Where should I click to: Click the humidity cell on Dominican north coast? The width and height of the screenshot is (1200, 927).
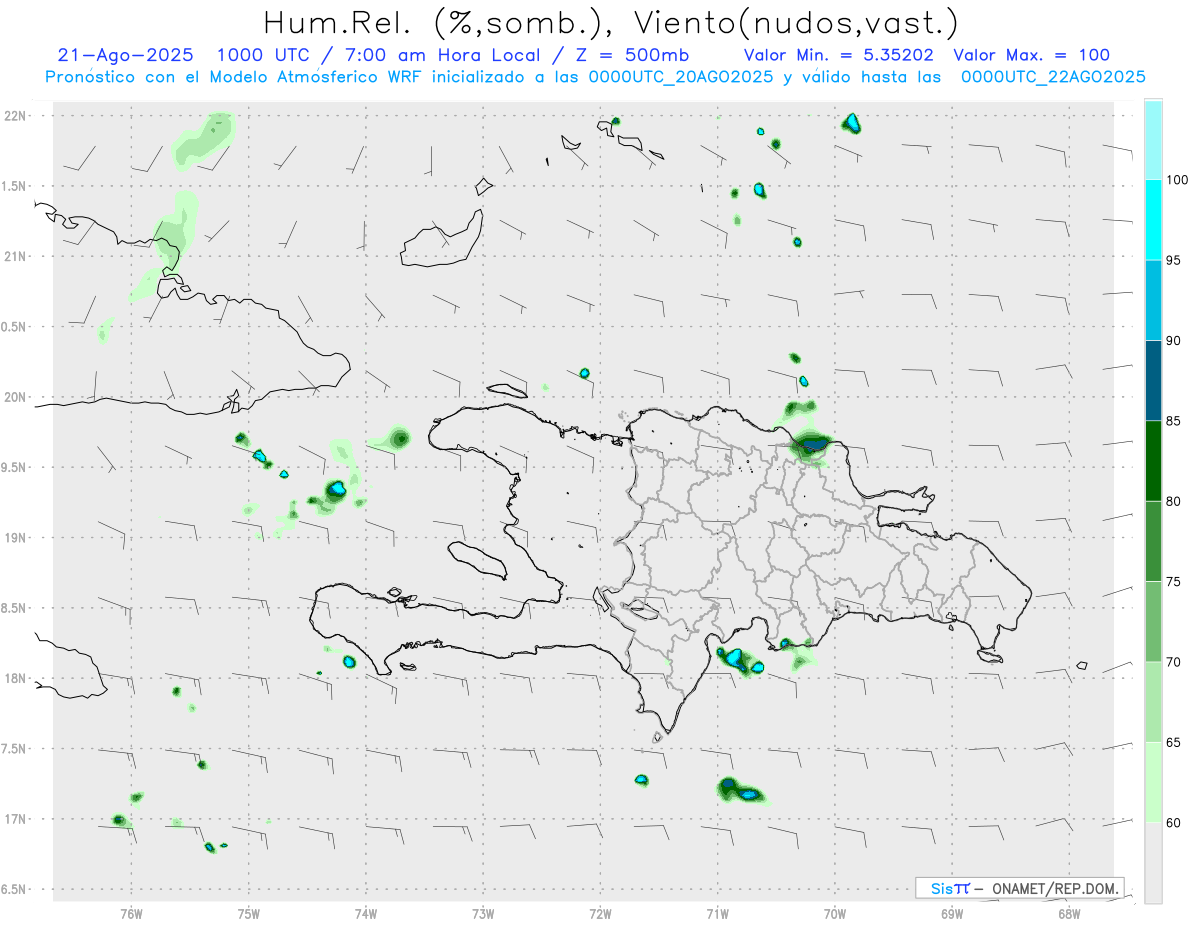[811, 444]
